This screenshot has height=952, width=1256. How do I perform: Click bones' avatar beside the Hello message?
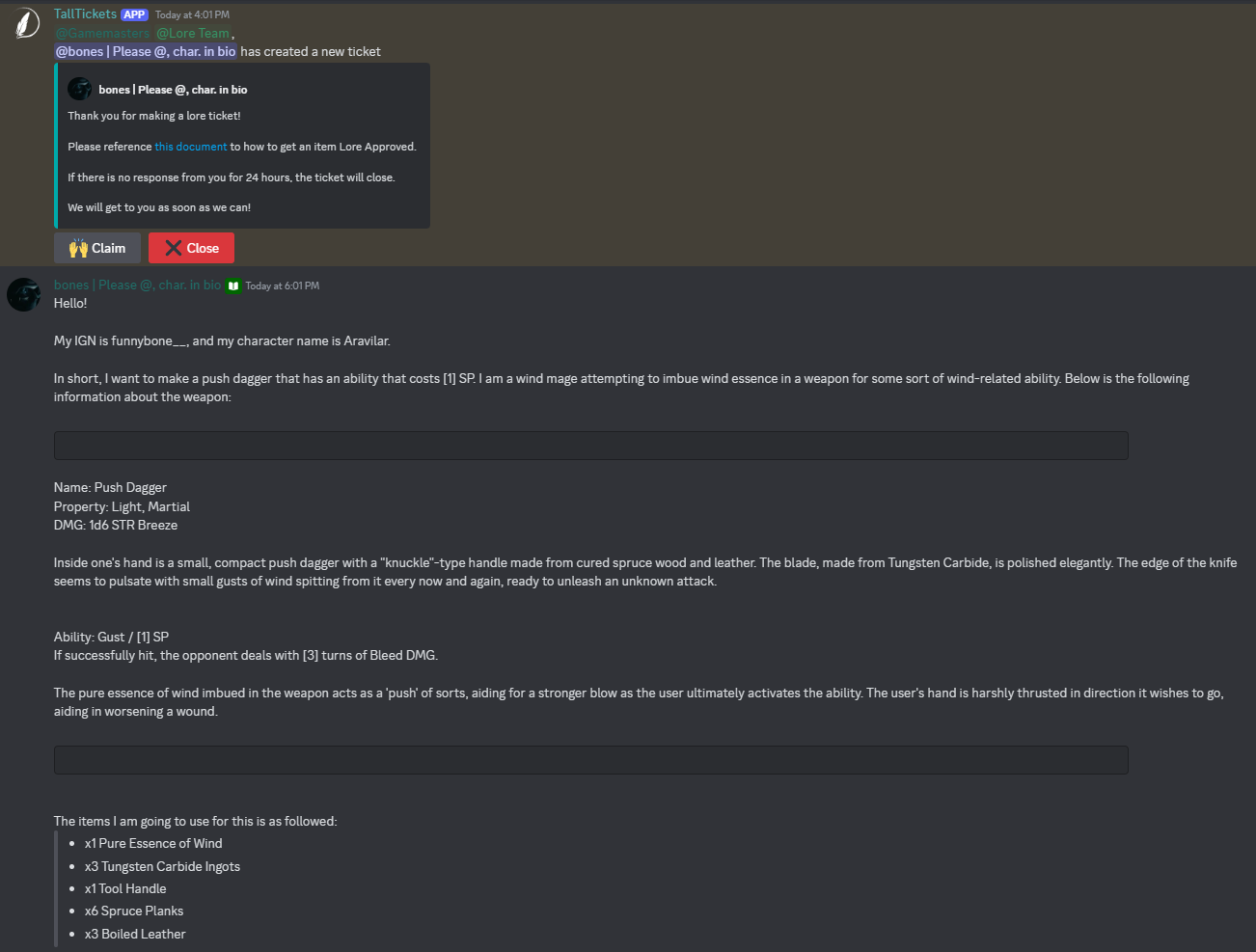click(x=23, y=294)
